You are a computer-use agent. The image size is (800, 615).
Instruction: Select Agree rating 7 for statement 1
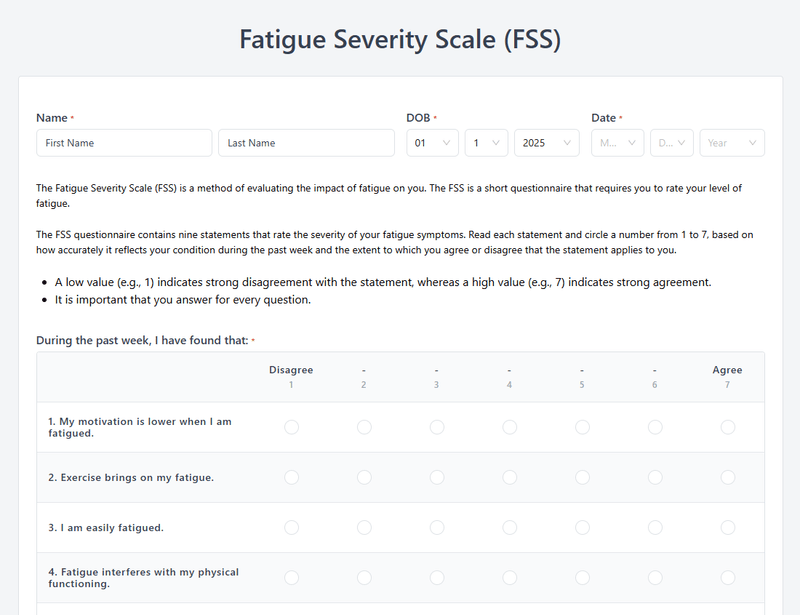tap(727, 427)
